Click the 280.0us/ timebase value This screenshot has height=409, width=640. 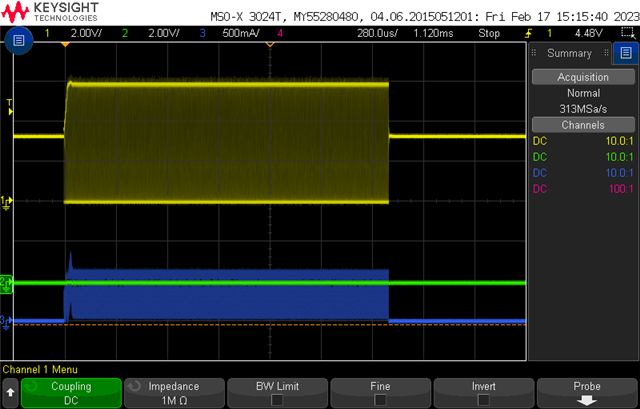377,33
